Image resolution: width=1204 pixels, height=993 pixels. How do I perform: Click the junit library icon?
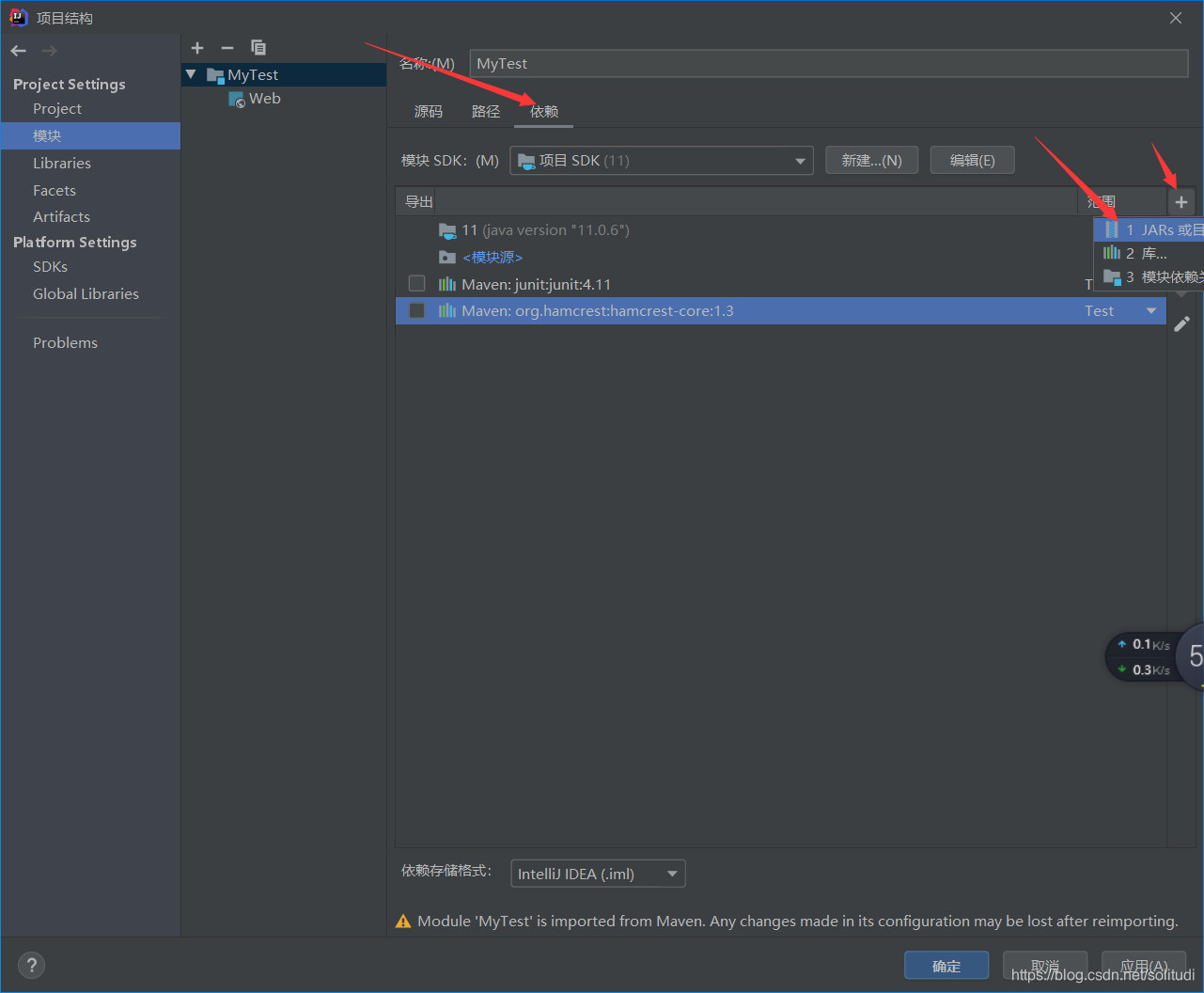click(x=447, y=284)
